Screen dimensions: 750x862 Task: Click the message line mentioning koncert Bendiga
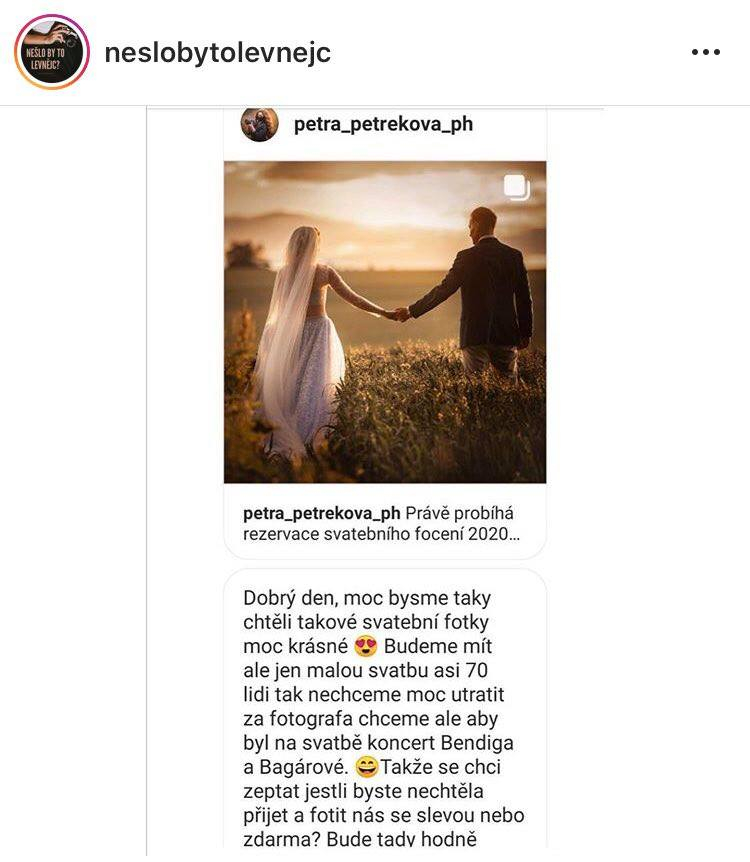click(x=378, y=743)
